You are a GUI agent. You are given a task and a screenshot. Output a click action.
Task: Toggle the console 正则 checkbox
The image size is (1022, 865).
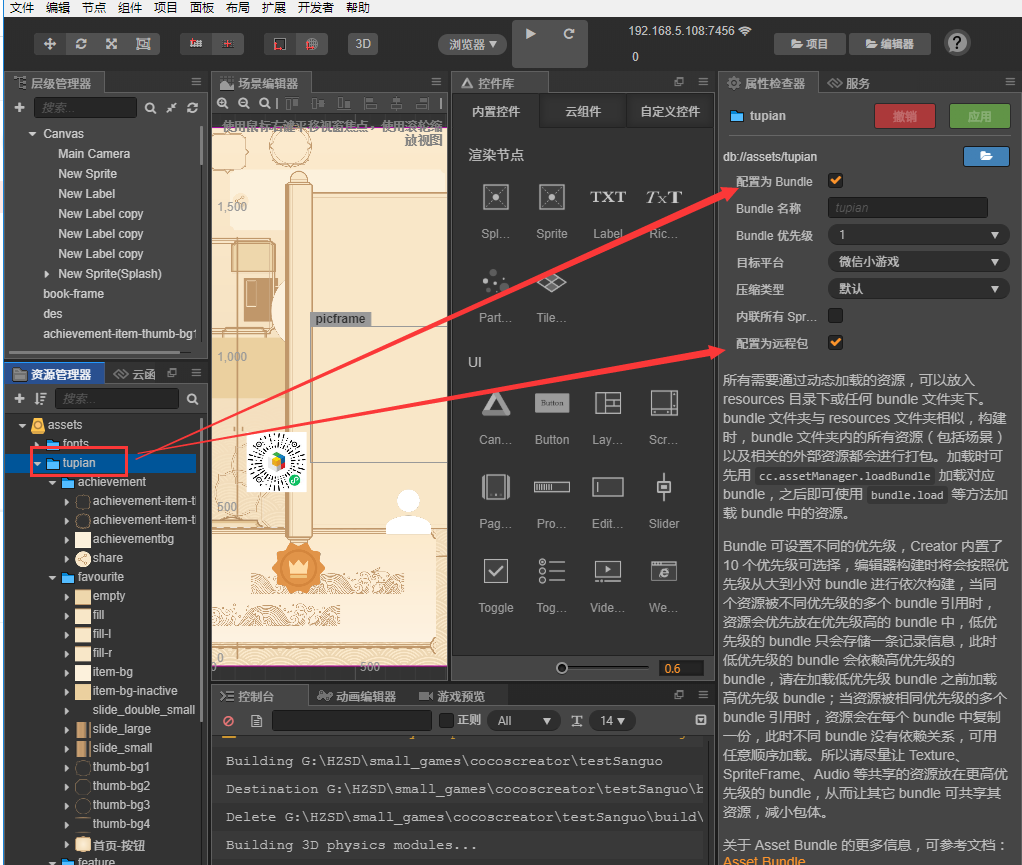coord(446,720)
